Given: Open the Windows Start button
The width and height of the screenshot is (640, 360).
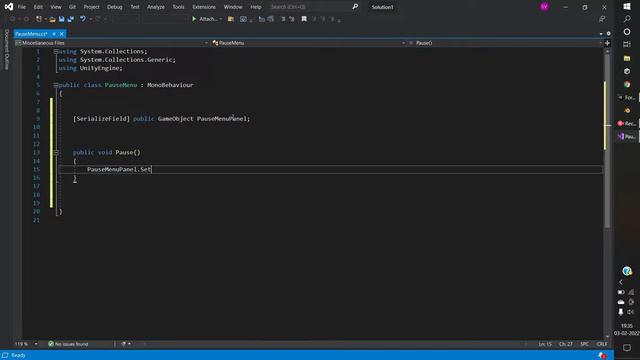Looking at the screenshot, I should coord(627,6).
